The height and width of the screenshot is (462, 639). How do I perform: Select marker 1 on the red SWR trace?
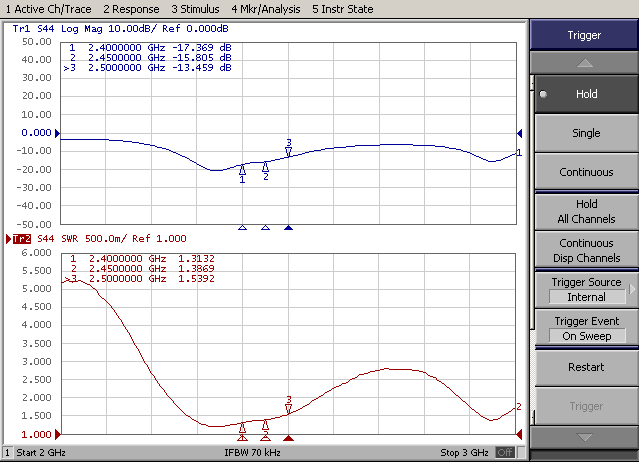click(242, 430)
